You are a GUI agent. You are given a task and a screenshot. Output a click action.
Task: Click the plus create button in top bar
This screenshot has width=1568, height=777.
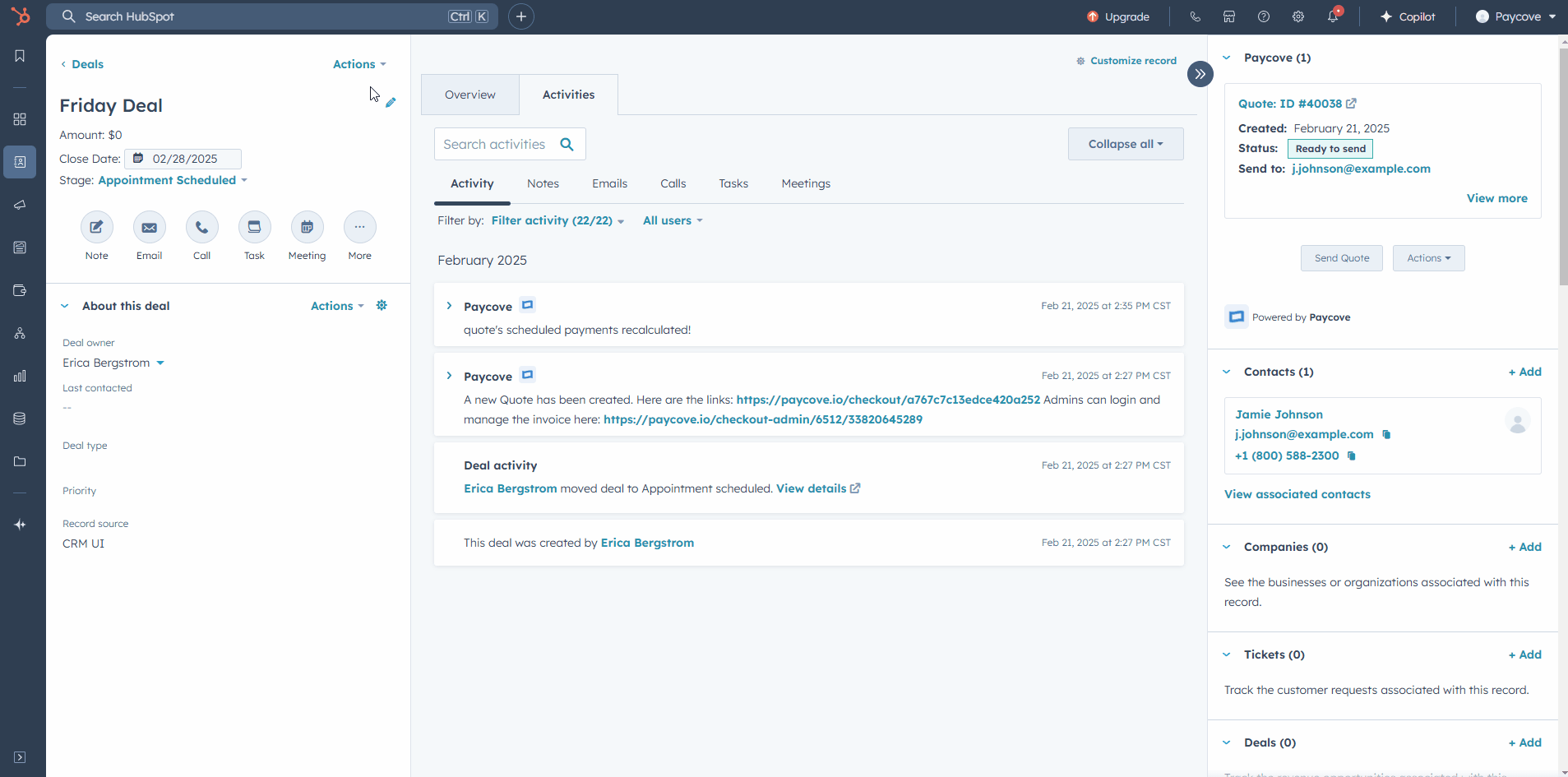[521, 16]
